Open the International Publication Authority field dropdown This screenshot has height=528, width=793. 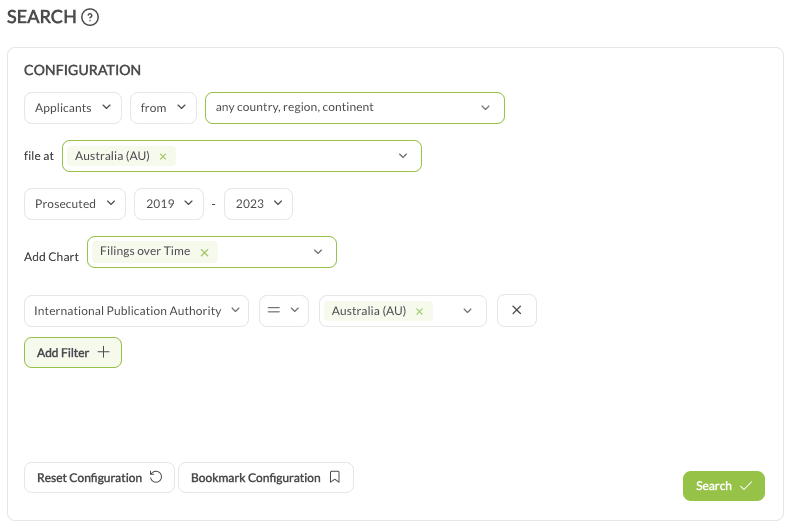click(x=137, y=311)
